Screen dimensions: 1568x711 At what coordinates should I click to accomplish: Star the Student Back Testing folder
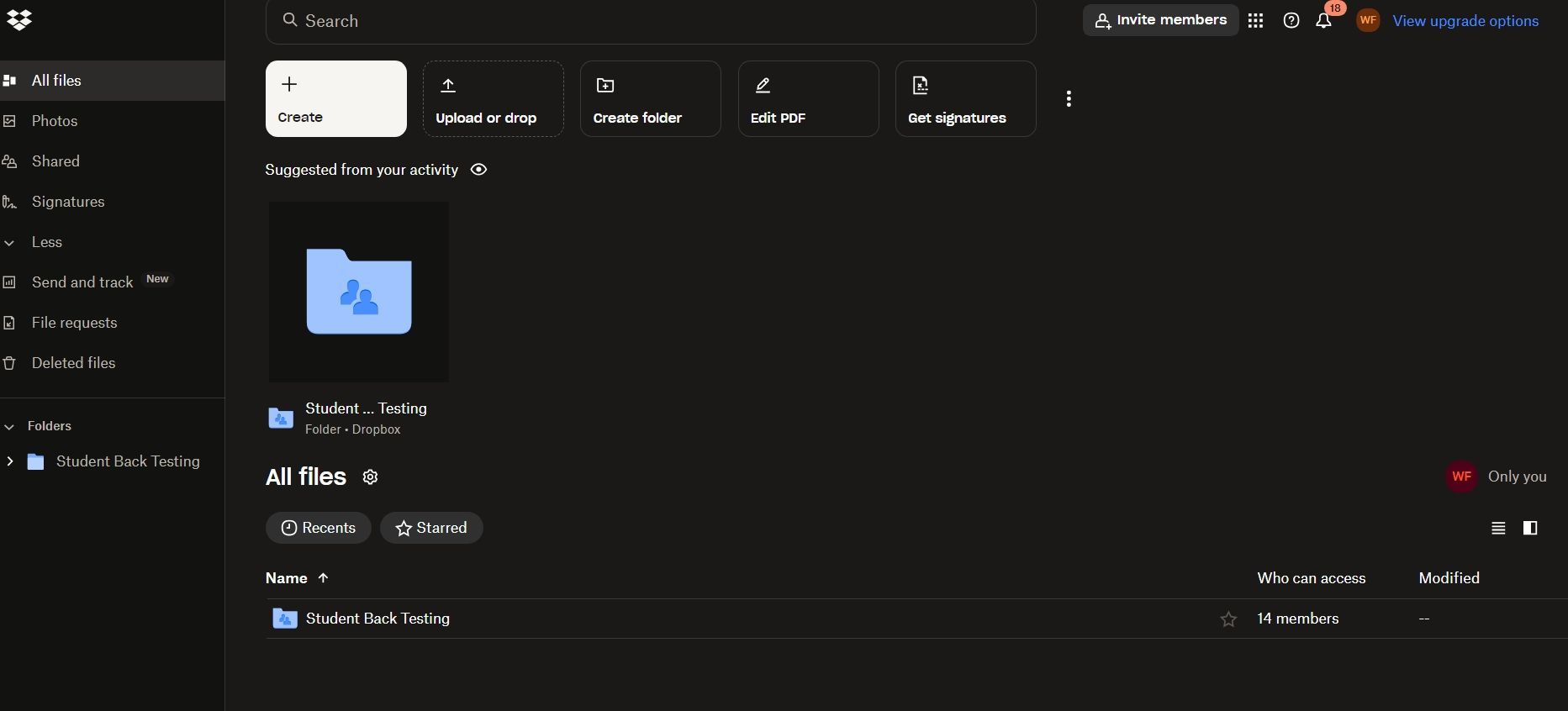(1228, 619)
